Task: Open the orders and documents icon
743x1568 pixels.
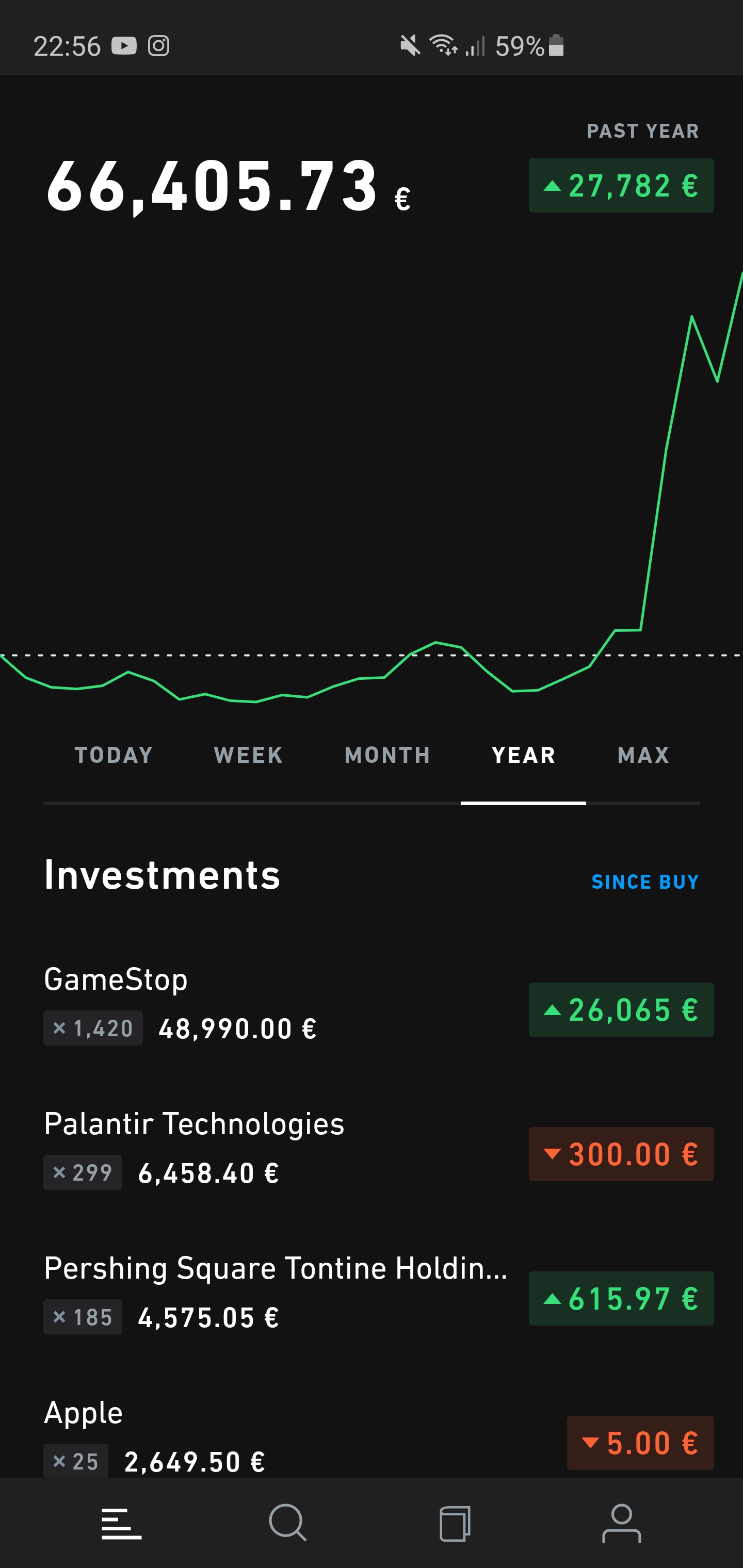Action: 455,1524
